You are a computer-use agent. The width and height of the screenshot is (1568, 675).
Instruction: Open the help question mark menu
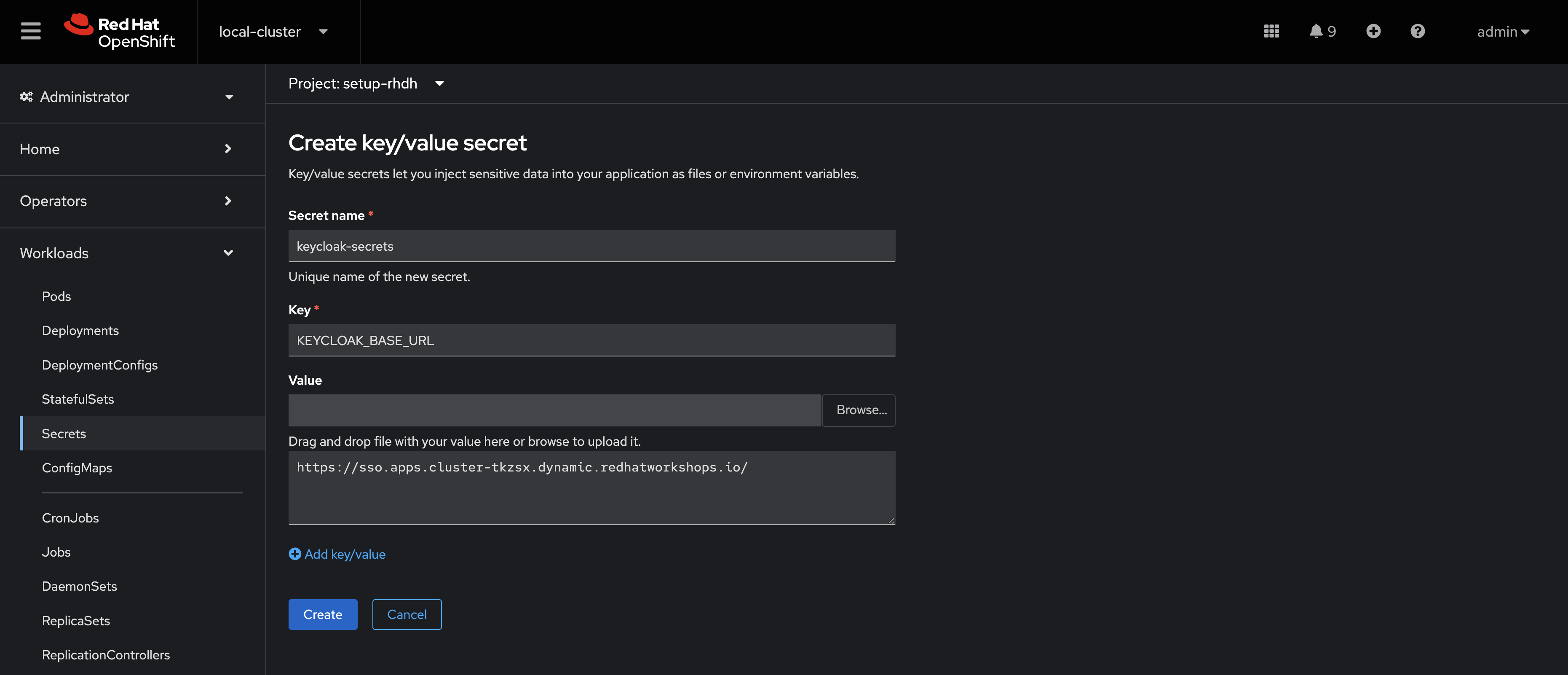[1418, 31]
